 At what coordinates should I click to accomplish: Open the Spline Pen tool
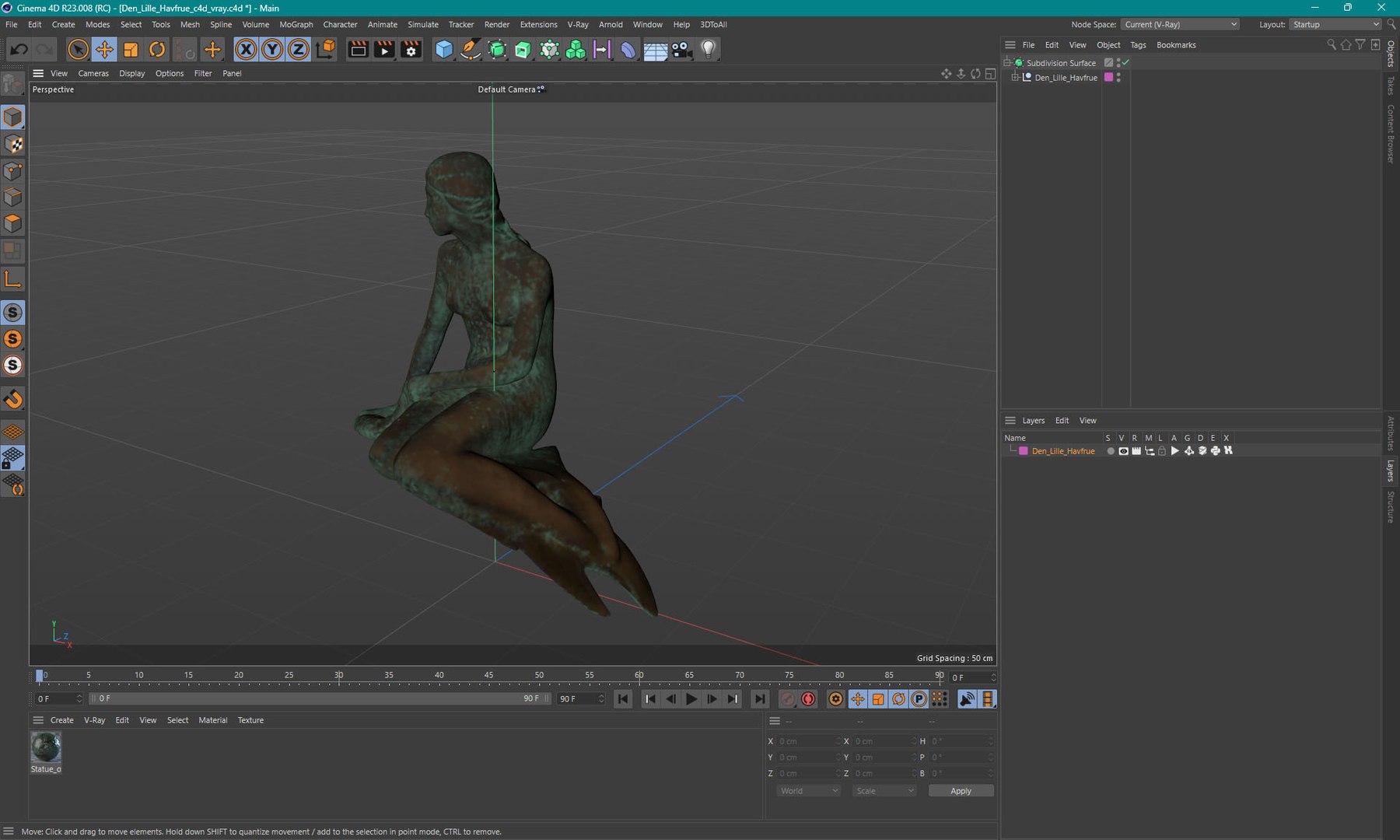(x=471, y=50)
